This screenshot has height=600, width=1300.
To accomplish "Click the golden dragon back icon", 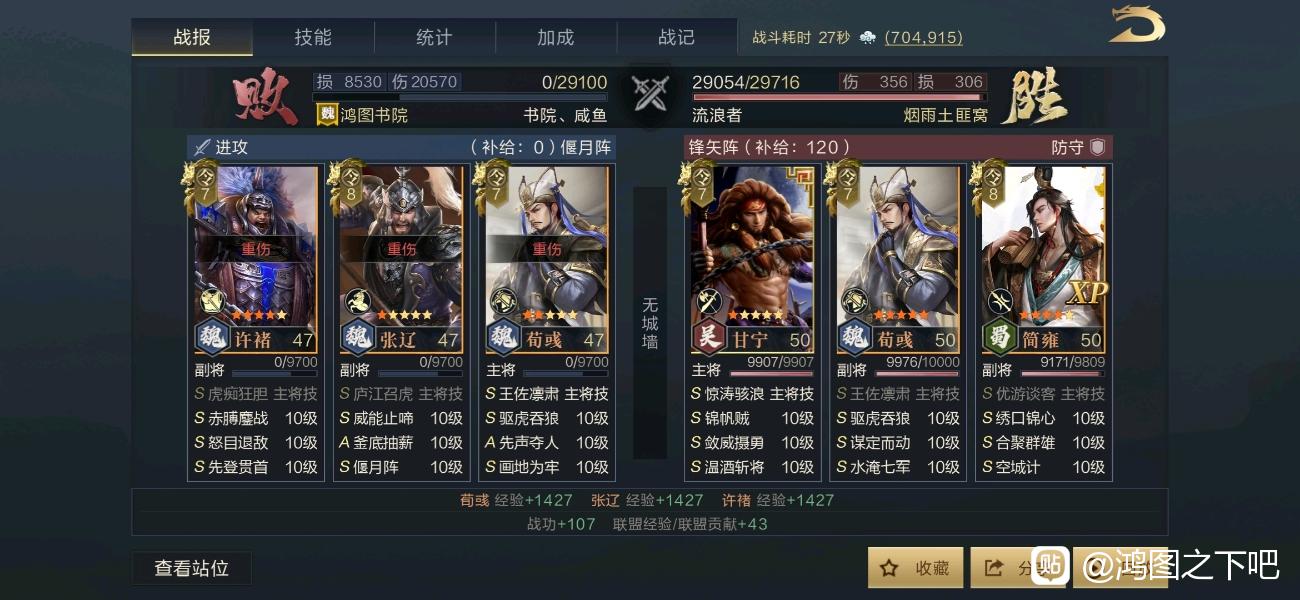I will click(x=1137, y=24).
